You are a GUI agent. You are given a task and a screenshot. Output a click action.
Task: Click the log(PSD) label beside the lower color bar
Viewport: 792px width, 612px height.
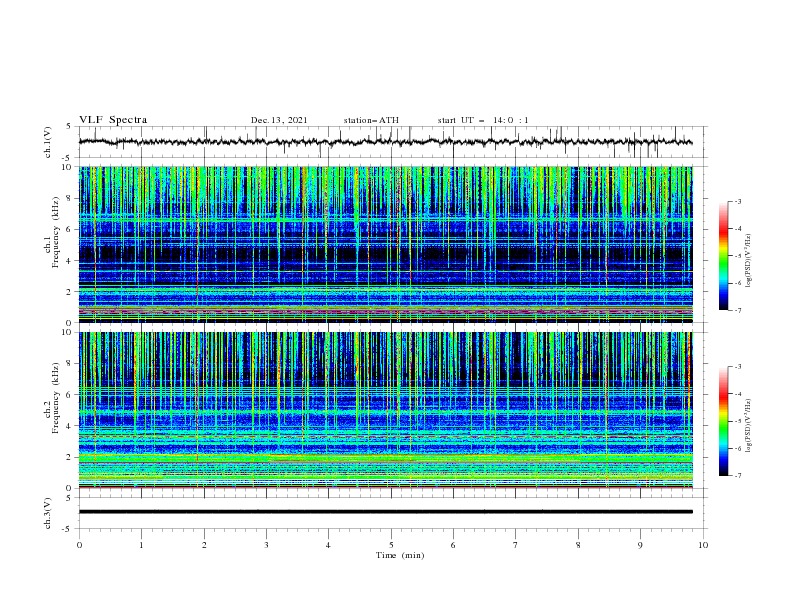[x=748, y=425]
